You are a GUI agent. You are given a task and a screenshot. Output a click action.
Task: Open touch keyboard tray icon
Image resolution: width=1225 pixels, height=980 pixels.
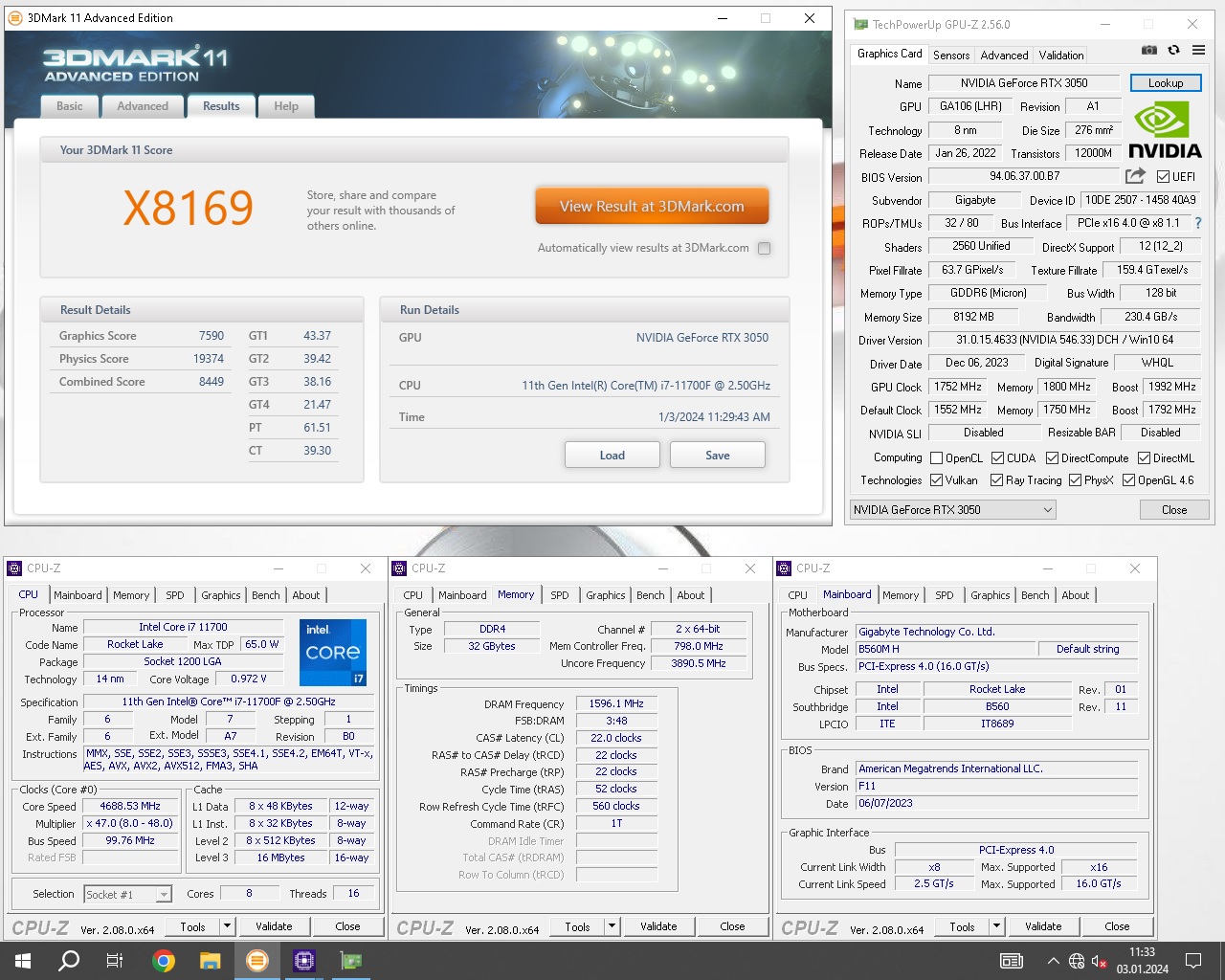pyautogui.click(x=1012, y=961)
